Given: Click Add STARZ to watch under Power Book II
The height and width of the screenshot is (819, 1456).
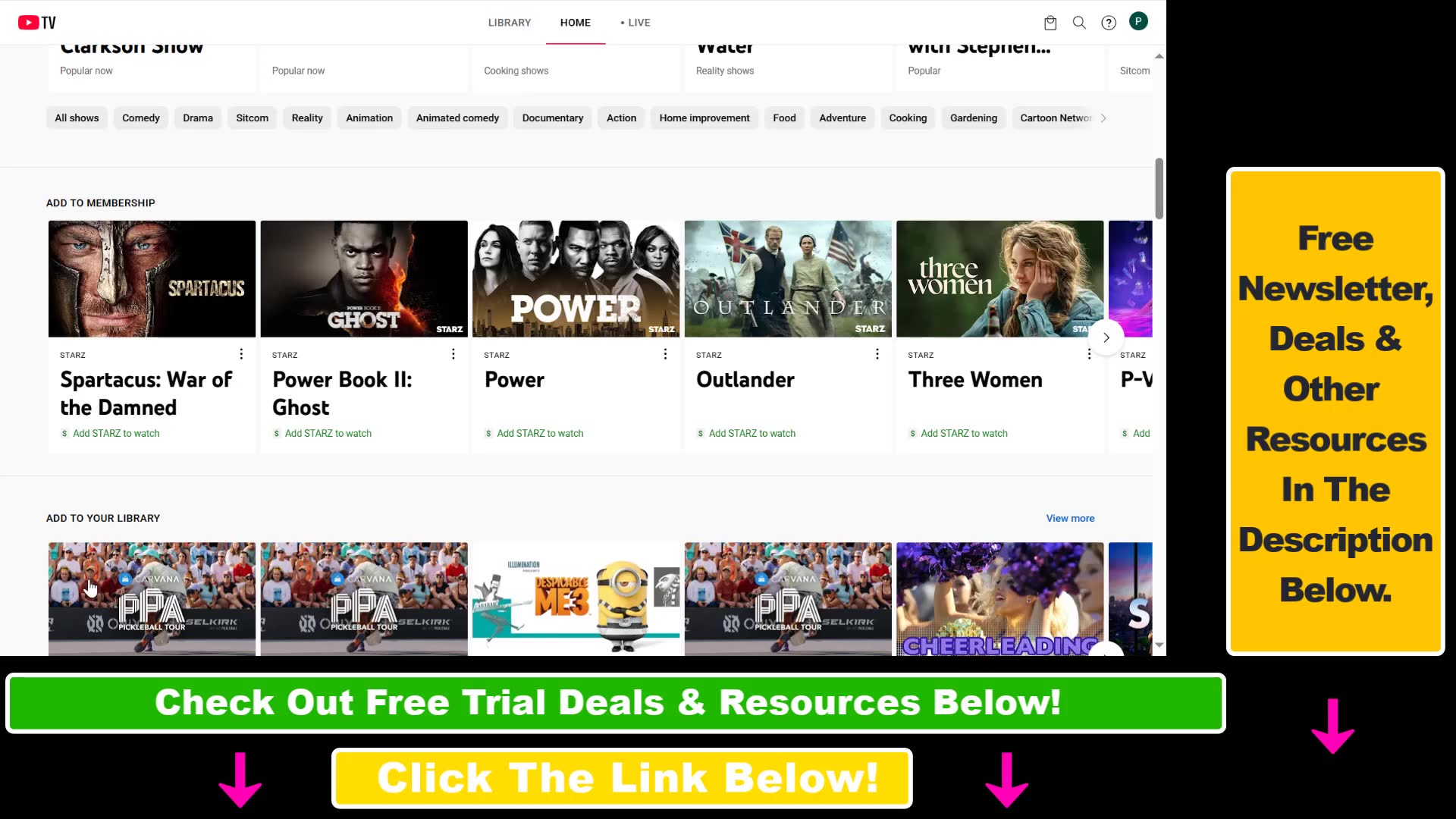Looking at the screenshot, I should coord(328,433).
